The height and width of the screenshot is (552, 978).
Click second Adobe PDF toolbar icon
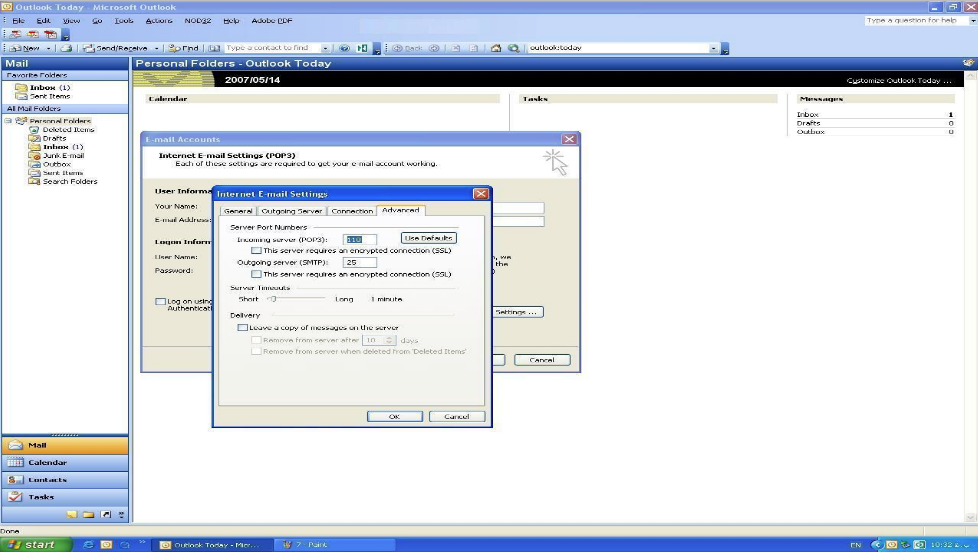click(32, 34)
